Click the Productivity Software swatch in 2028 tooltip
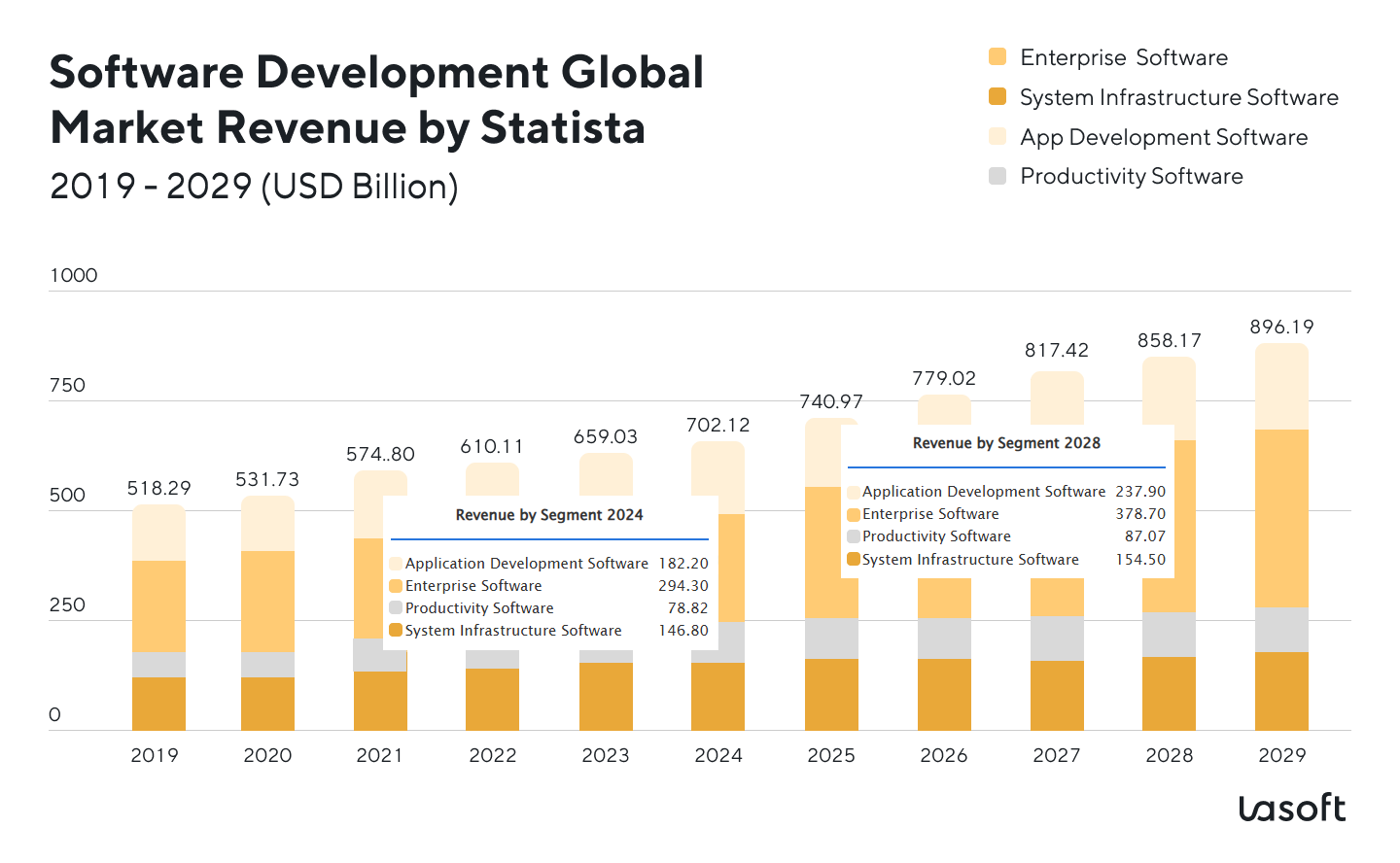 tap(856, 535)
